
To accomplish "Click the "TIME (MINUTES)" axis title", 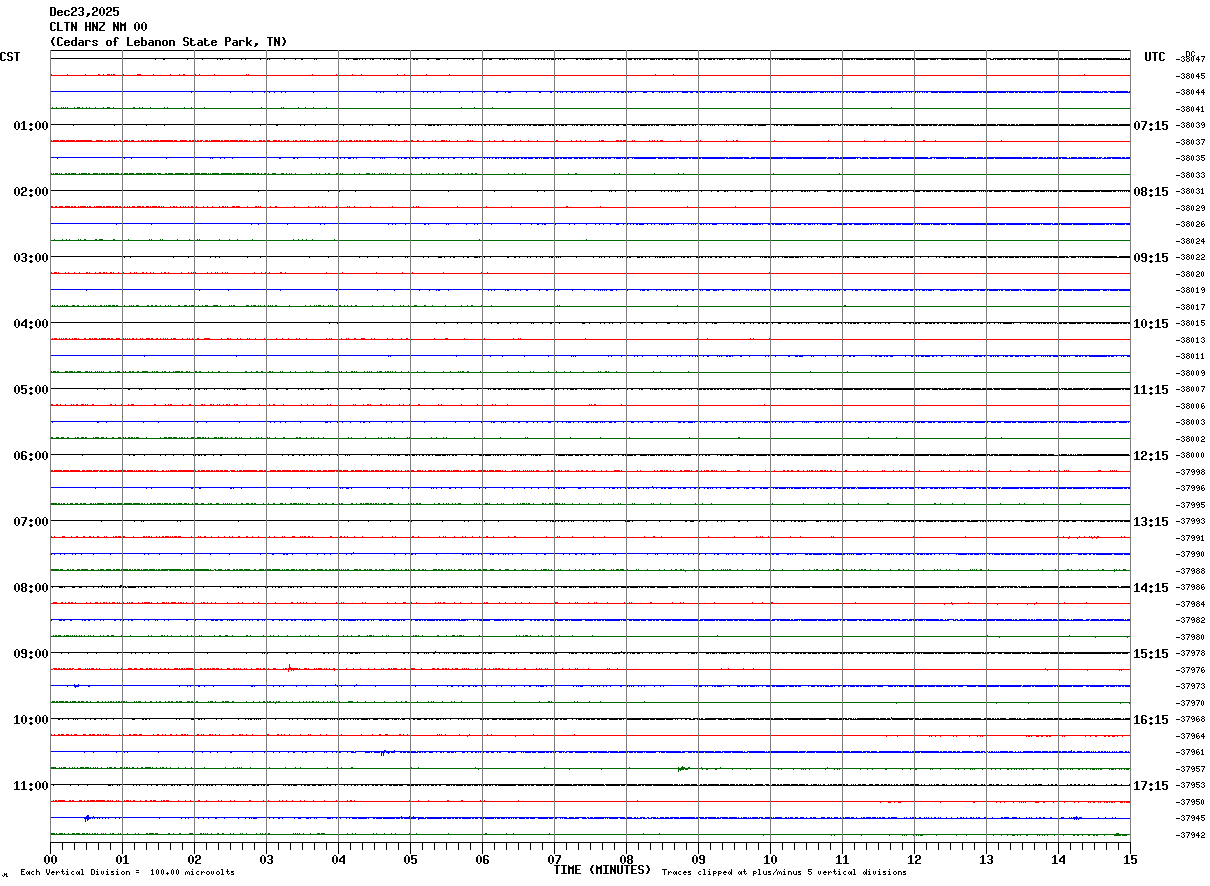I will click(602, 870).
